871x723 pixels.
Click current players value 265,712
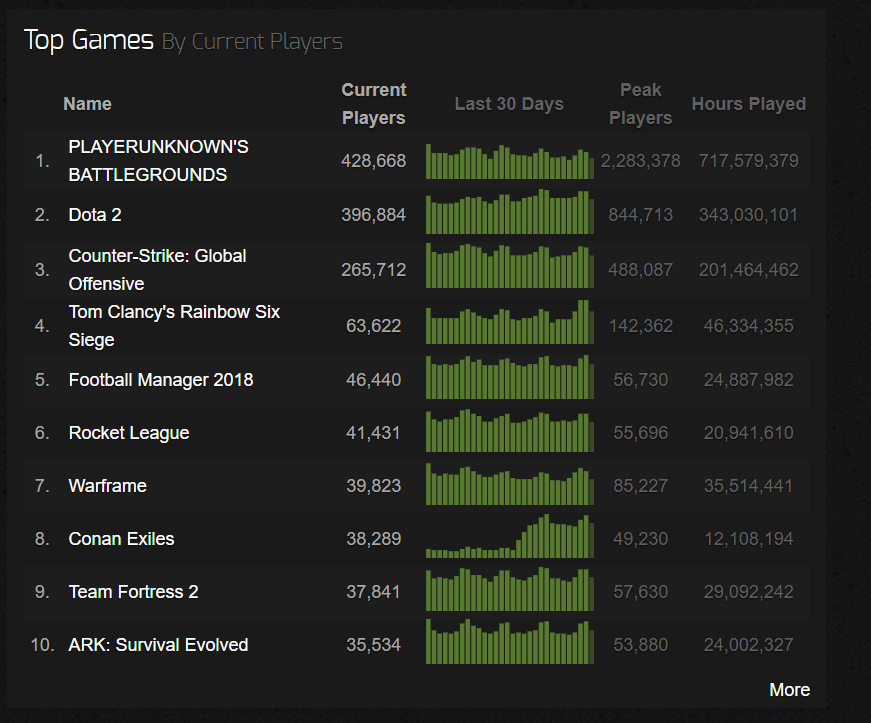tap(374, 270)
